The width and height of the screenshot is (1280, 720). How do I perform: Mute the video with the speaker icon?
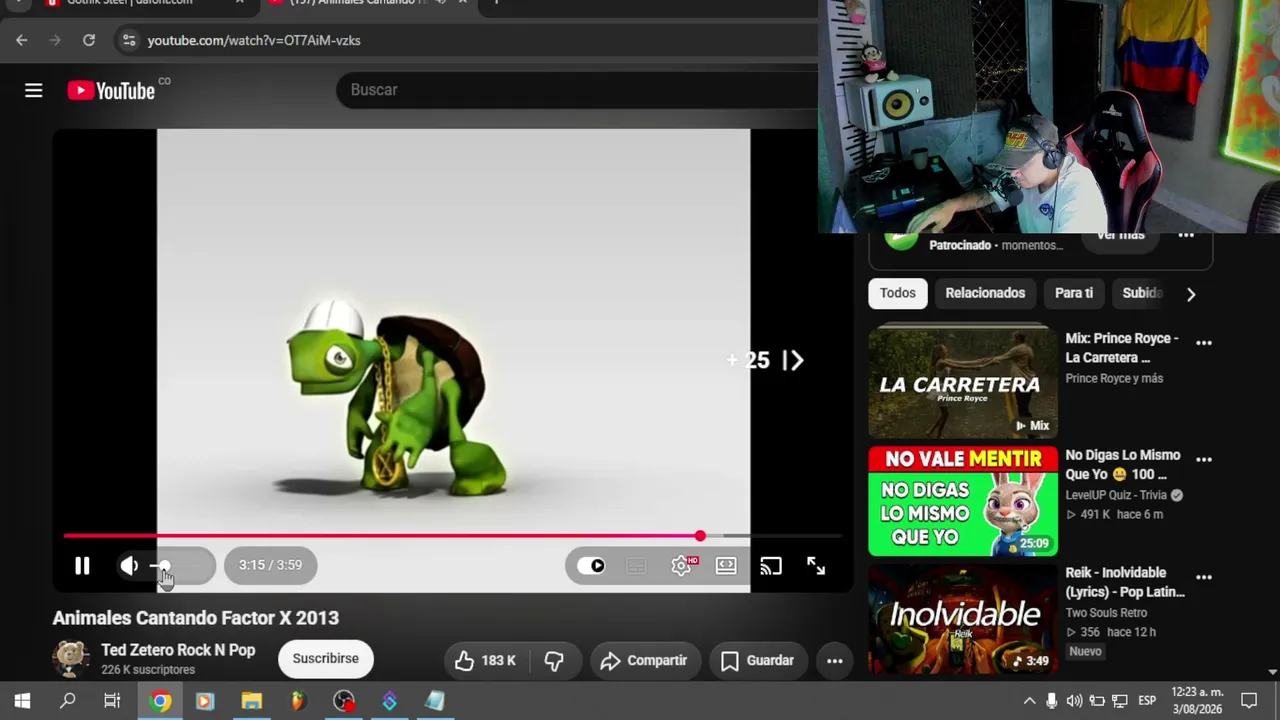[129, 566]
